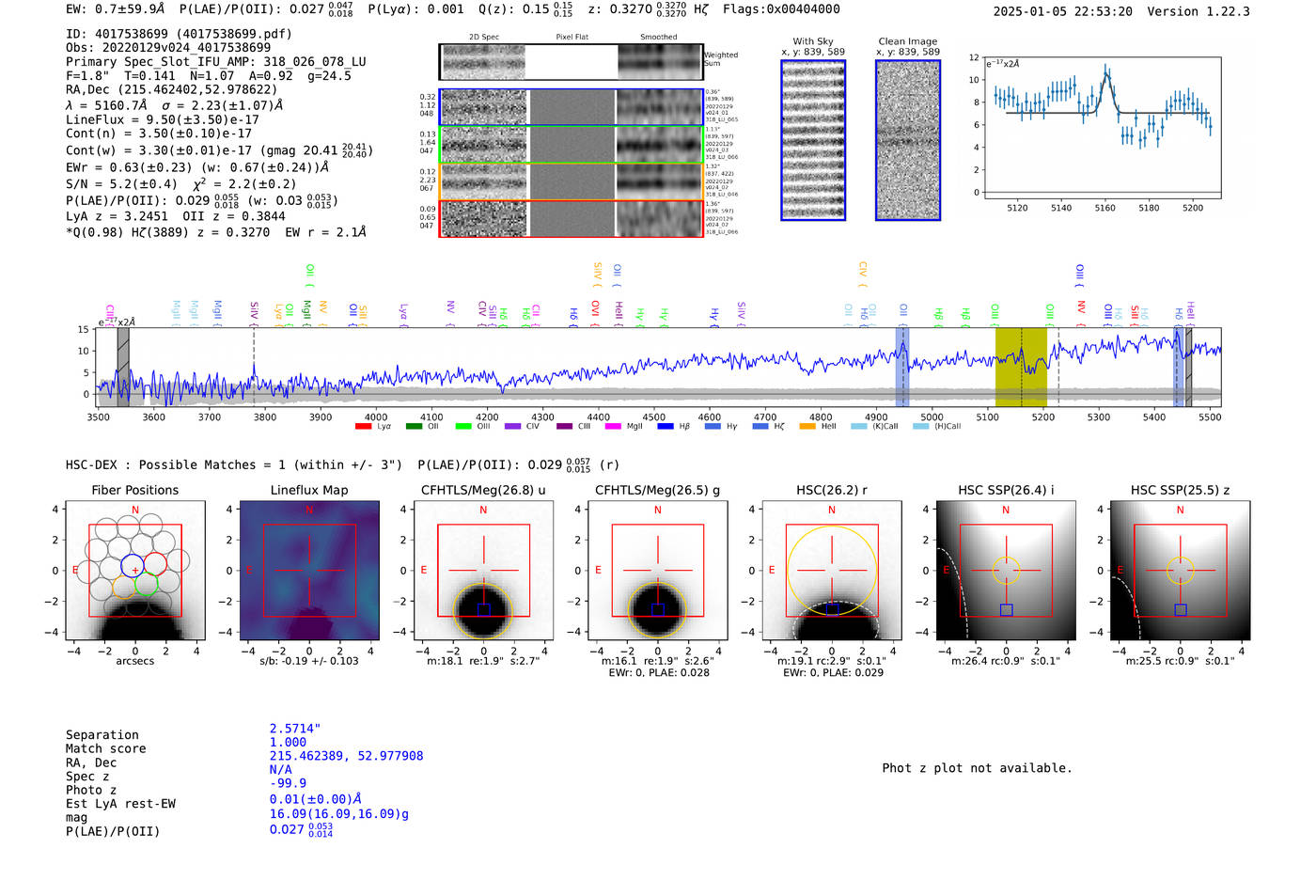Click the Obs: 20220129v024_4017538699 line

[168, 48]
